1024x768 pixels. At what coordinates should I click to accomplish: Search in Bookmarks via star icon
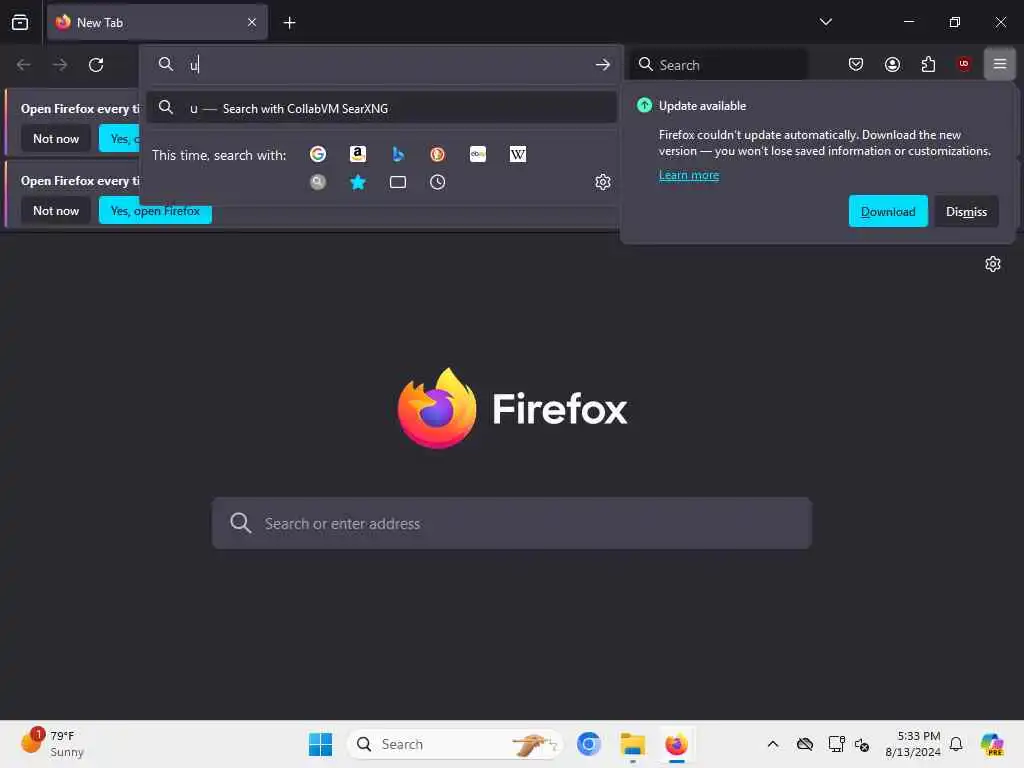tap(358, 182)
